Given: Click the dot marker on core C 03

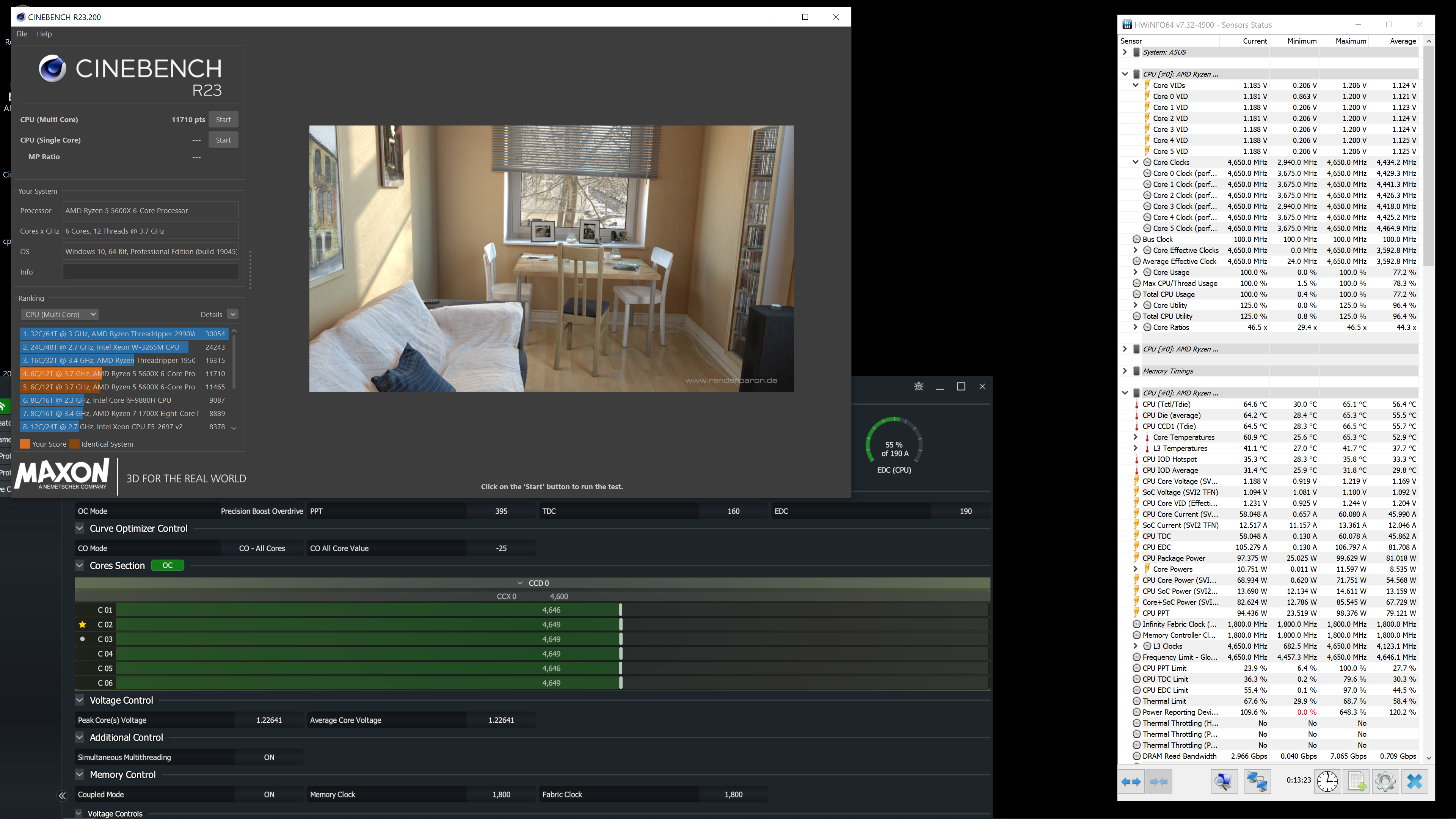Looking at the screenshot, I should [83, 639].
